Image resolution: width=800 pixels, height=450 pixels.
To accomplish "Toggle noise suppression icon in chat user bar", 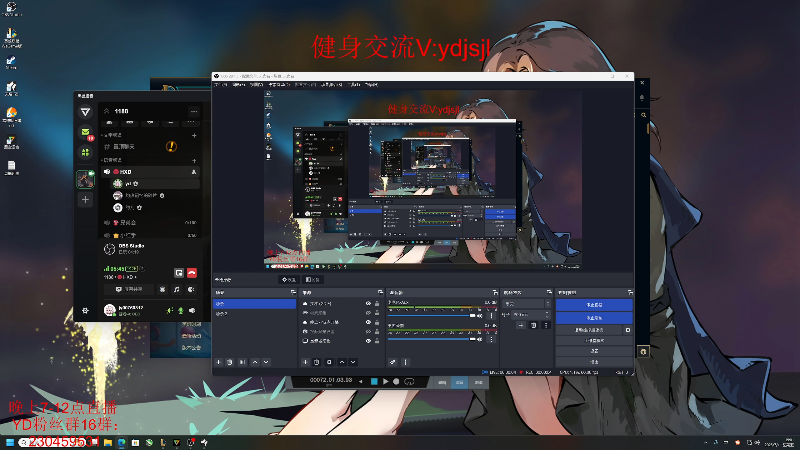I will (x=169, y=310).
